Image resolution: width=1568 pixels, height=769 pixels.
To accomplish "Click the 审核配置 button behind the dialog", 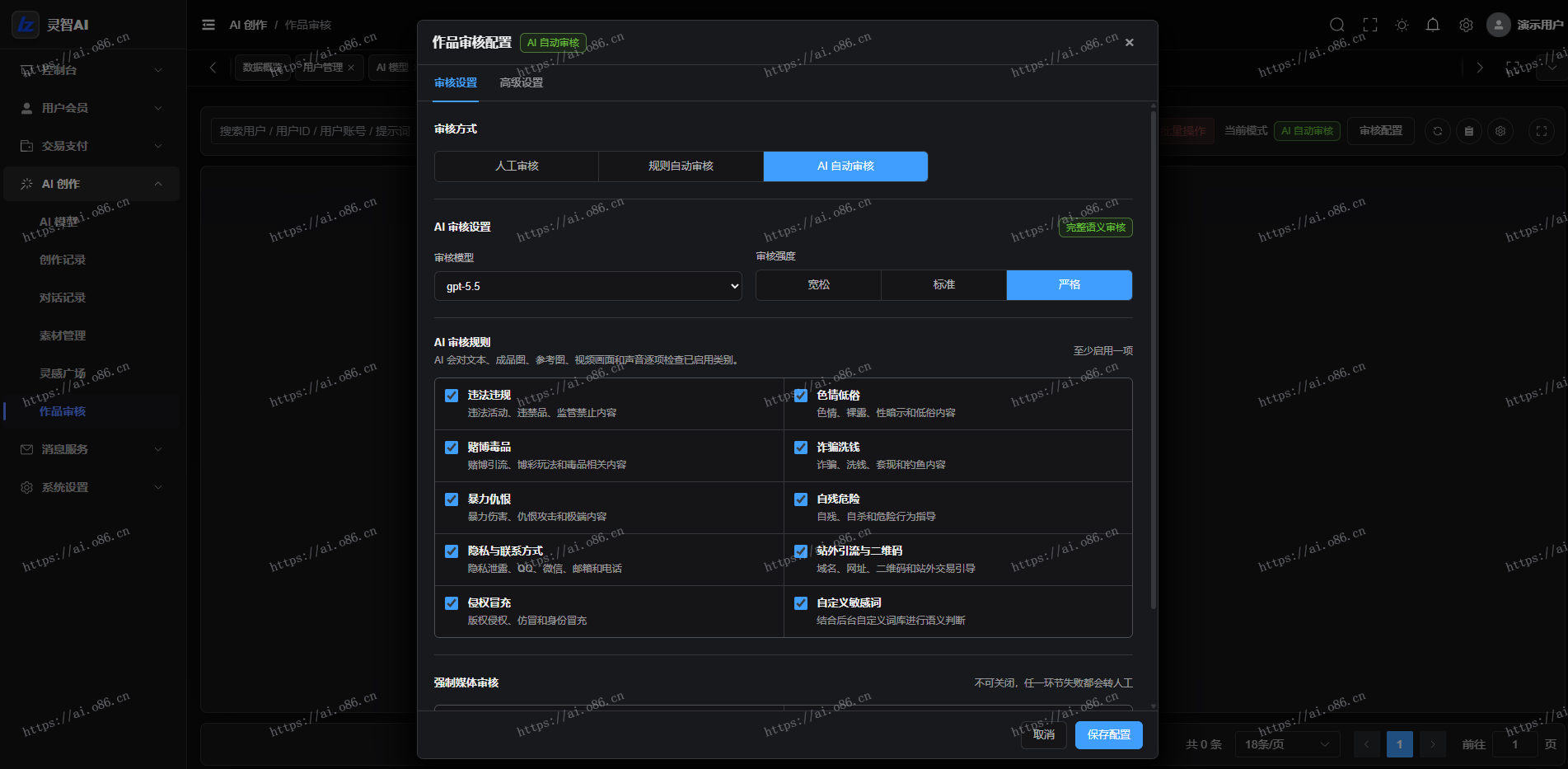I will tap(1381, 131).
